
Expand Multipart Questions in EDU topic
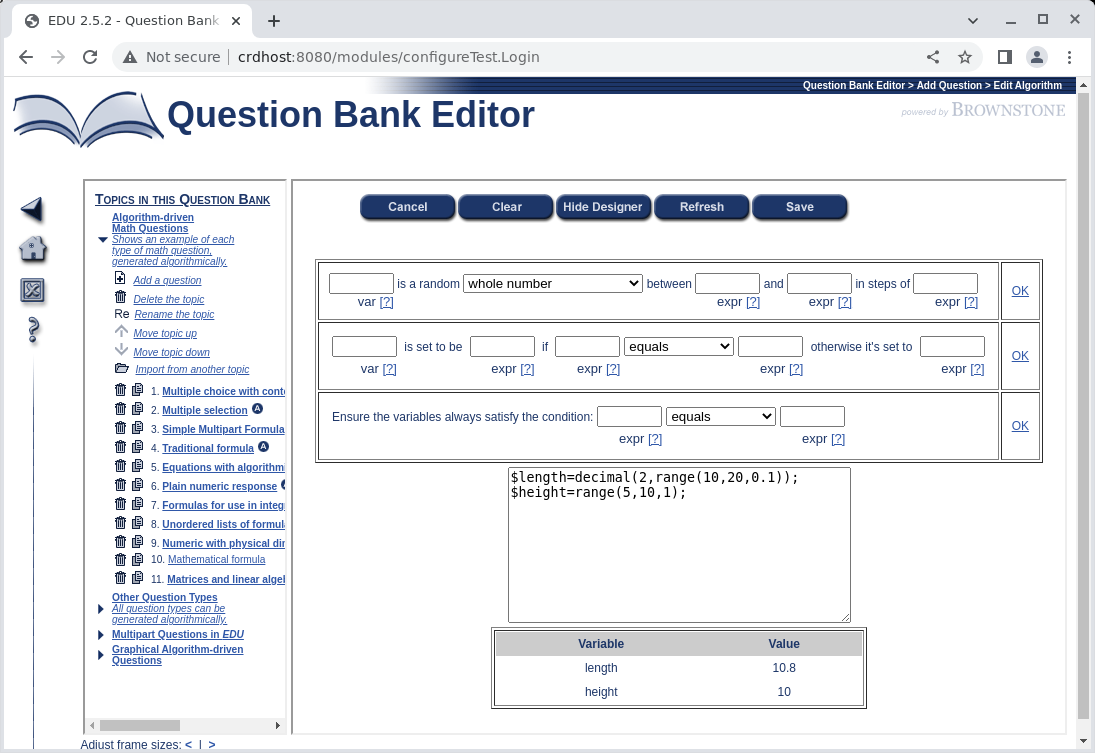pos(101,635)
